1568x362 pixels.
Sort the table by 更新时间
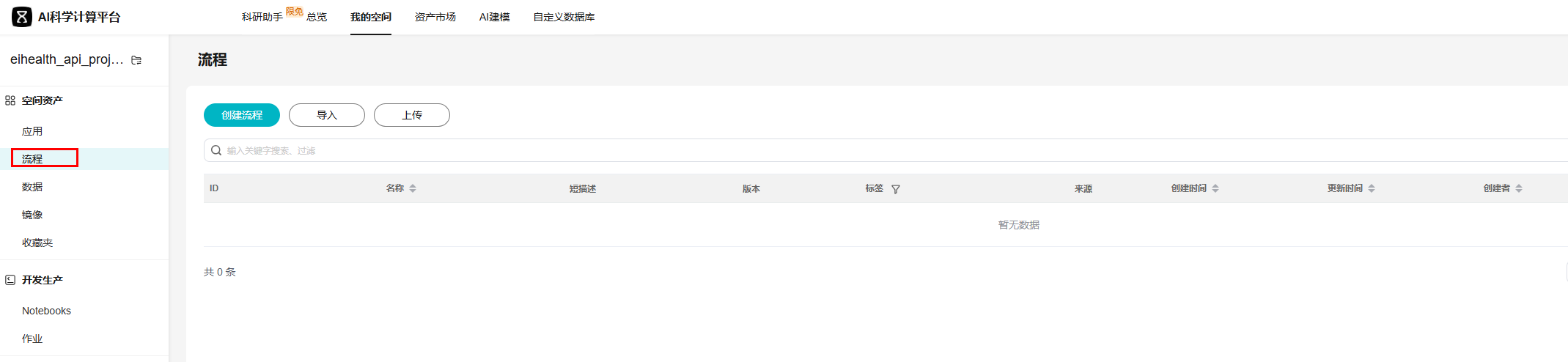pyautogui.click(x=1372, y=188)
